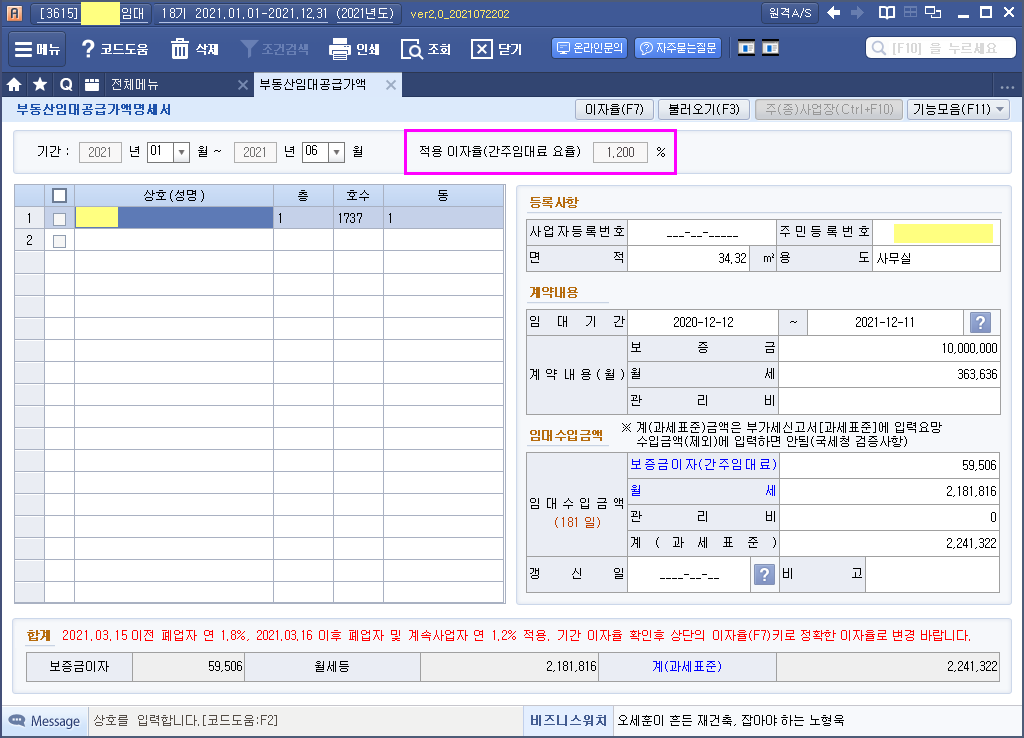
Task: Click the 원격A/S remote support button
Action: coord(790,12)
